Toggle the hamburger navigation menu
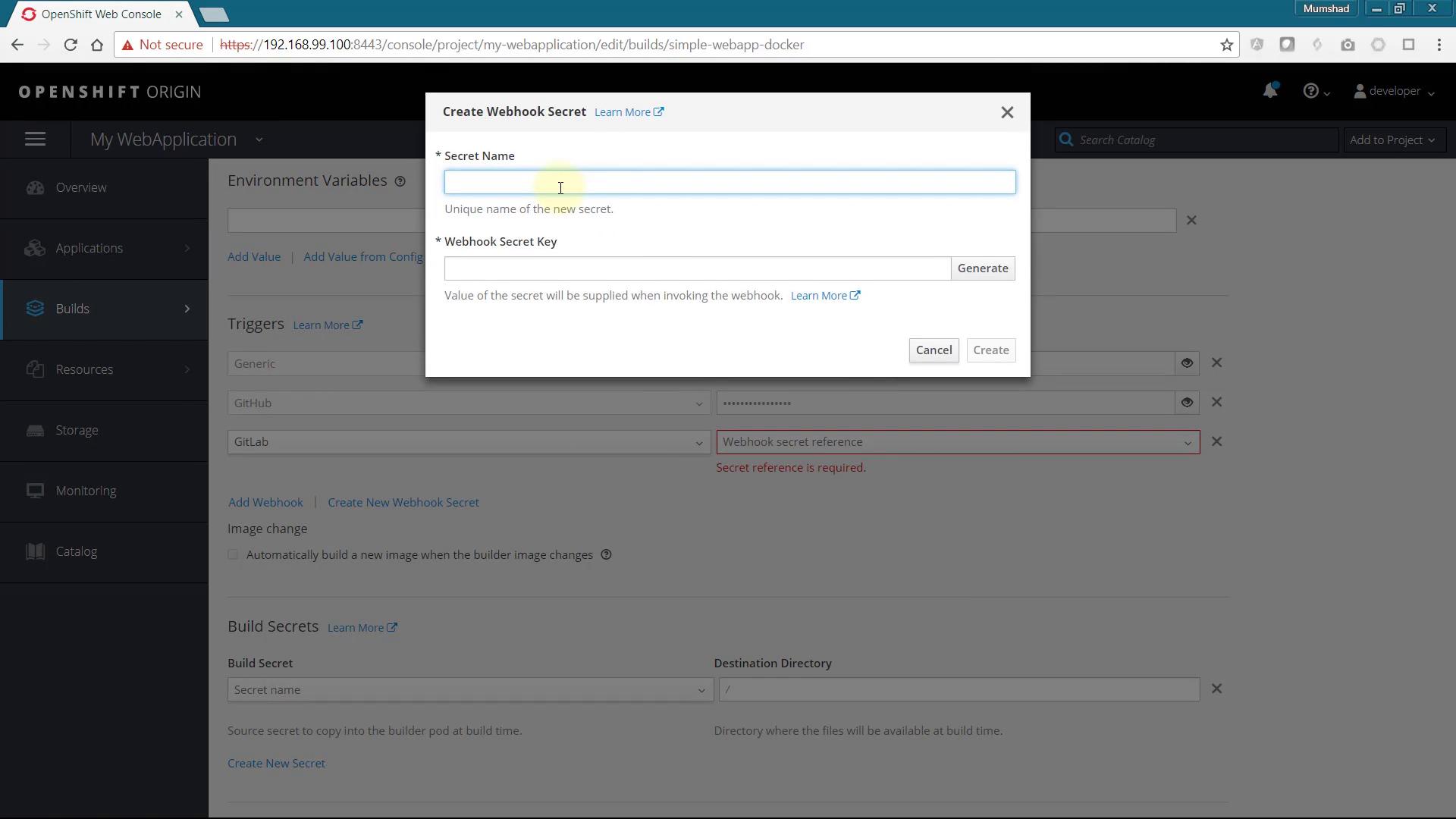This screenshot has width=1456, height=819. tap(36, 140)
